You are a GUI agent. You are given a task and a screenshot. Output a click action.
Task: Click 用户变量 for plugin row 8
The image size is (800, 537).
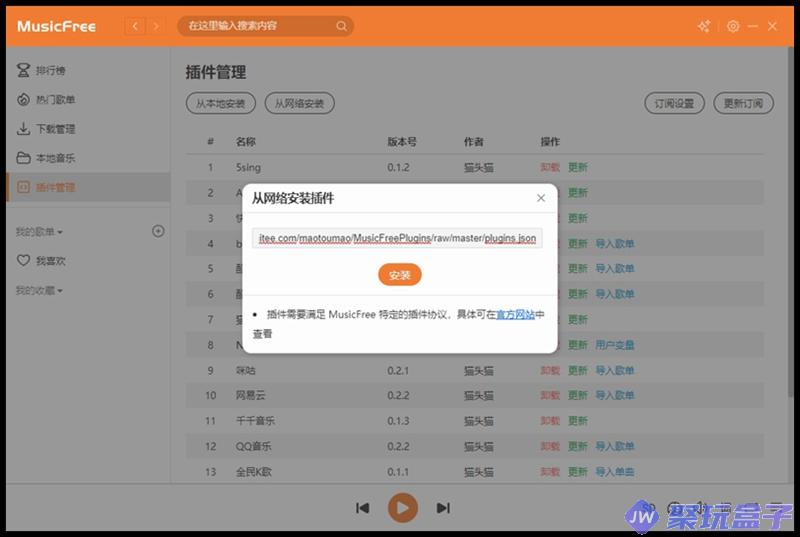click(x=615, y=345)
